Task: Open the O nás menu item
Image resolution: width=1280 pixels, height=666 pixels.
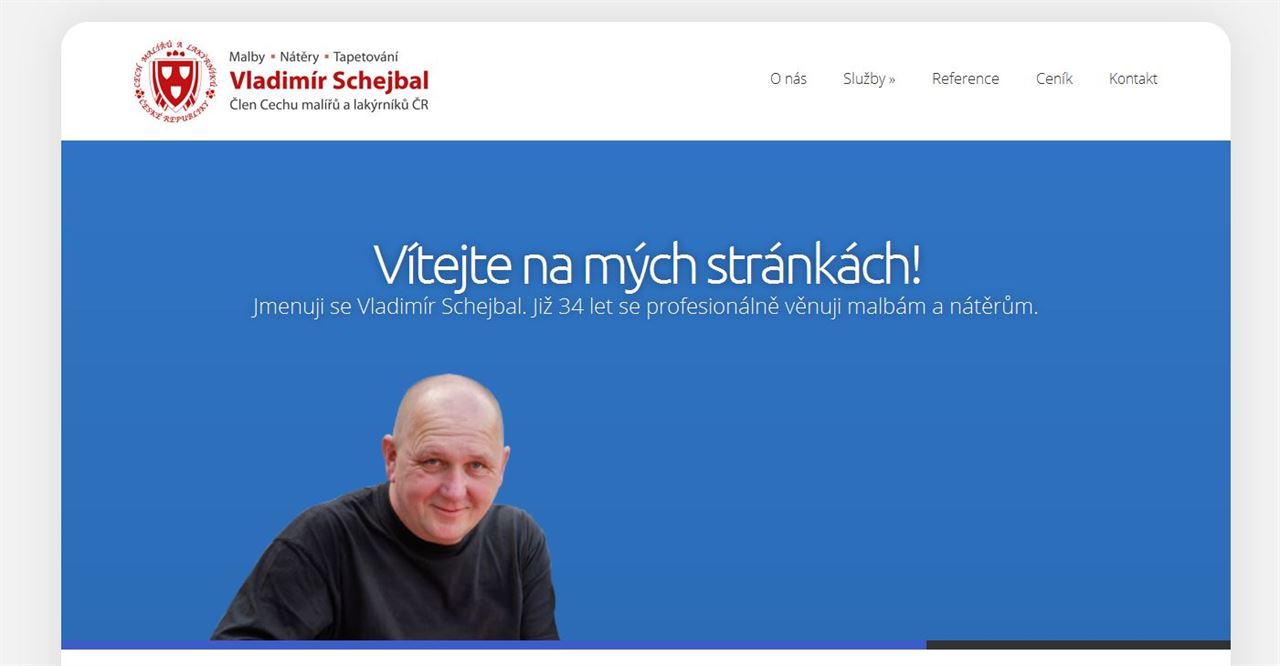Action: (x=788, y=79)
